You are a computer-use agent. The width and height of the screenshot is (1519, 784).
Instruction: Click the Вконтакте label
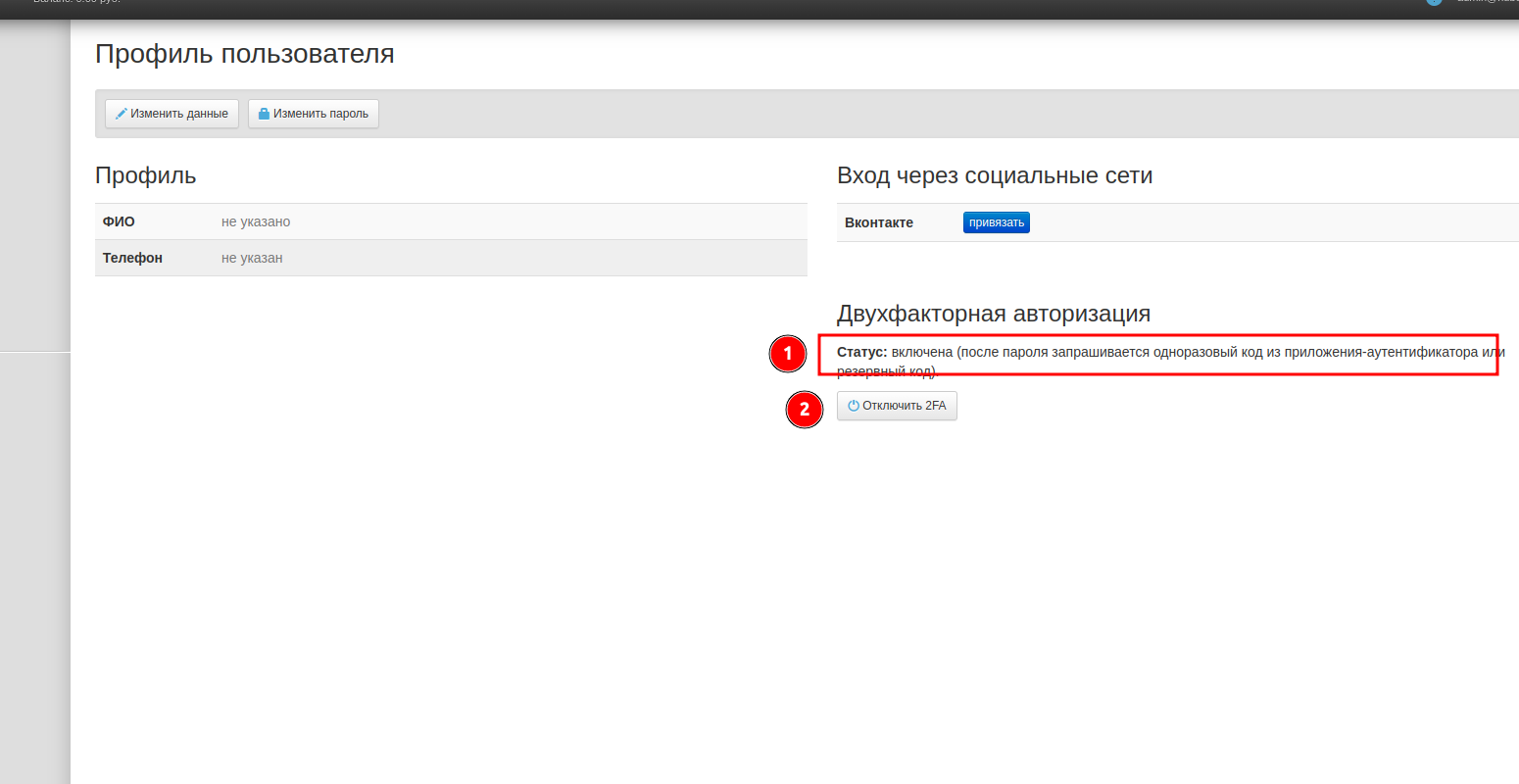coord(879,222)
